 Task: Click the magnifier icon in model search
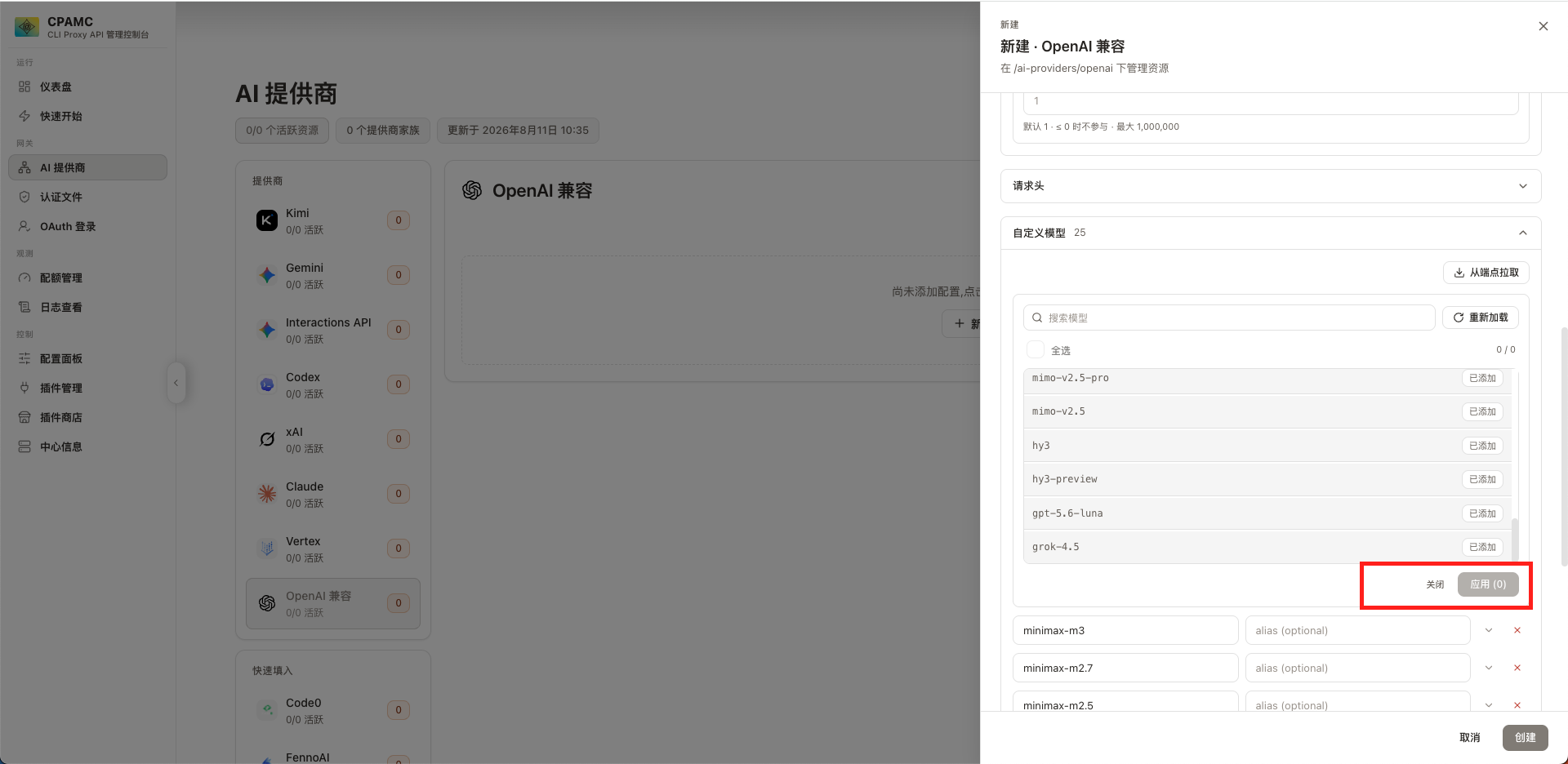click(1037, 318)
